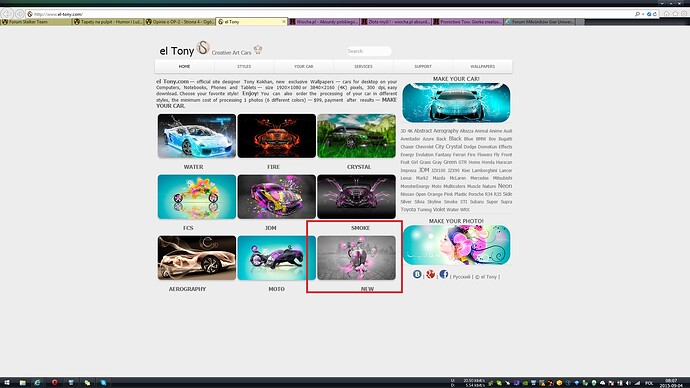The width and height of the screenshot is (690, 388).
Task: Click the Lamborghini tag in tag cloud
Action: (484, 170)
